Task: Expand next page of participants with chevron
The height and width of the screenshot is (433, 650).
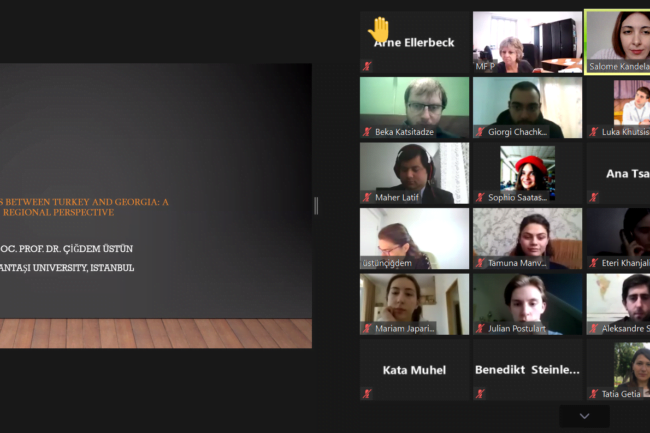Action: click(585, 416)
